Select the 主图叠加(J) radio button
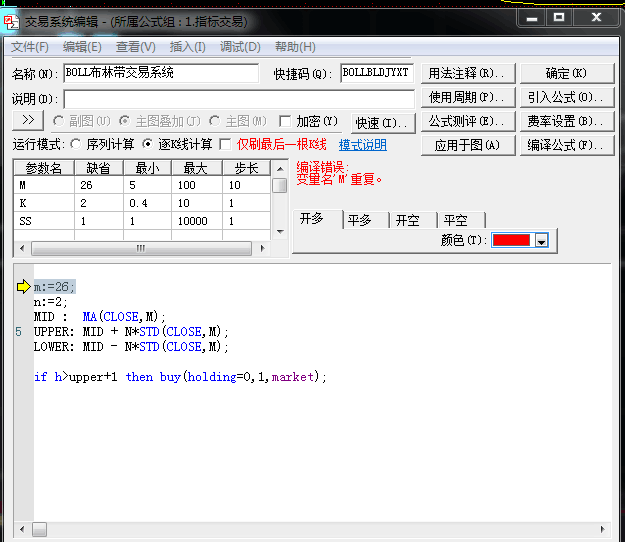 point(125,121)
